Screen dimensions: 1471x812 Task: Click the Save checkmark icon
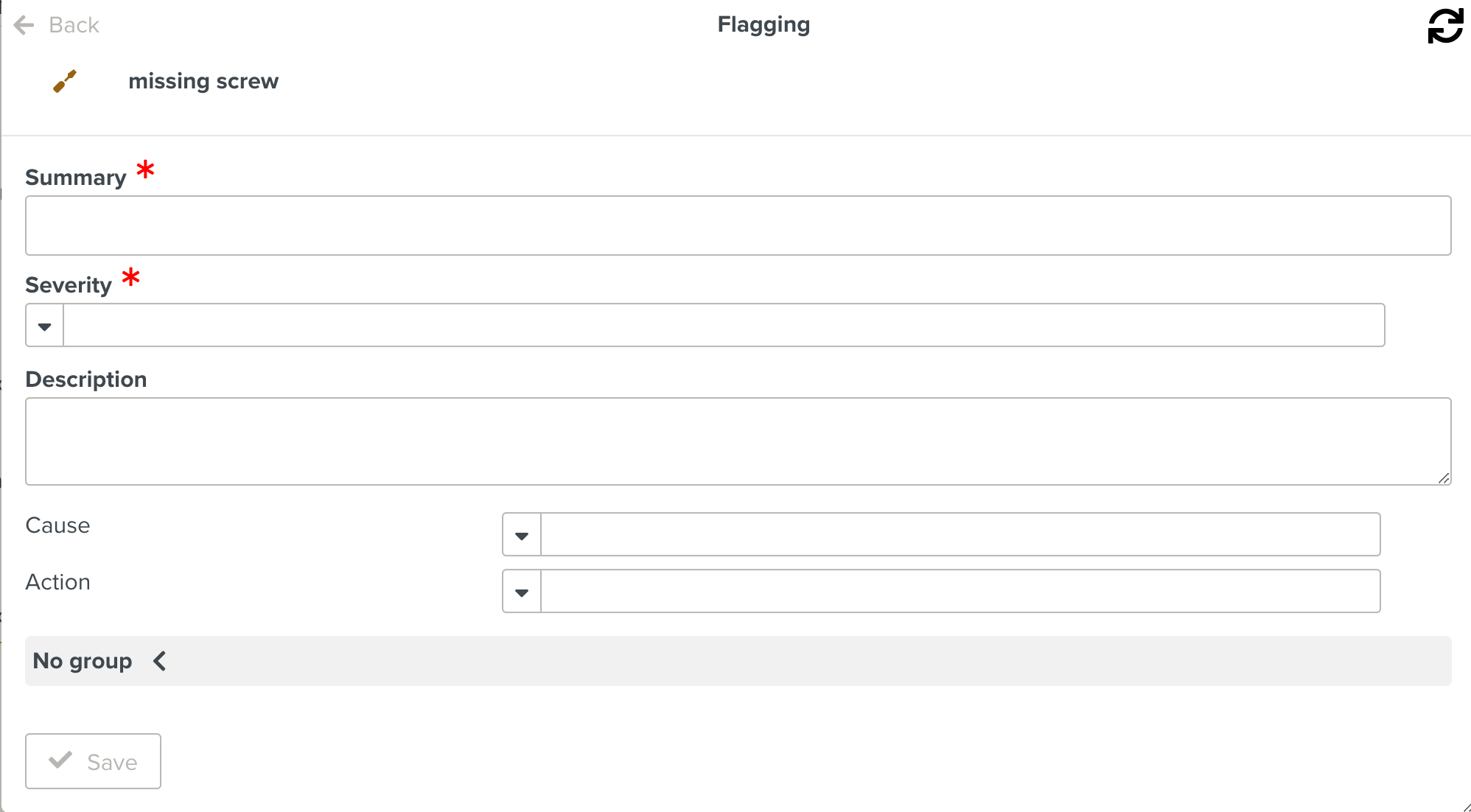[60, 760]
